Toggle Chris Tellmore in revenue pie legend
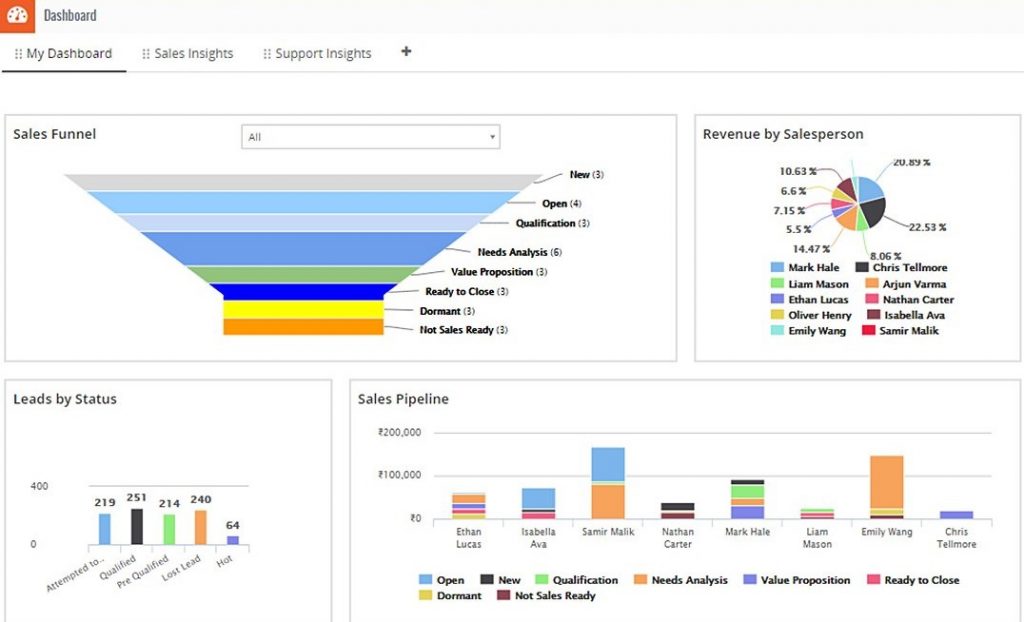1024x622 pixels. (909, 268)
